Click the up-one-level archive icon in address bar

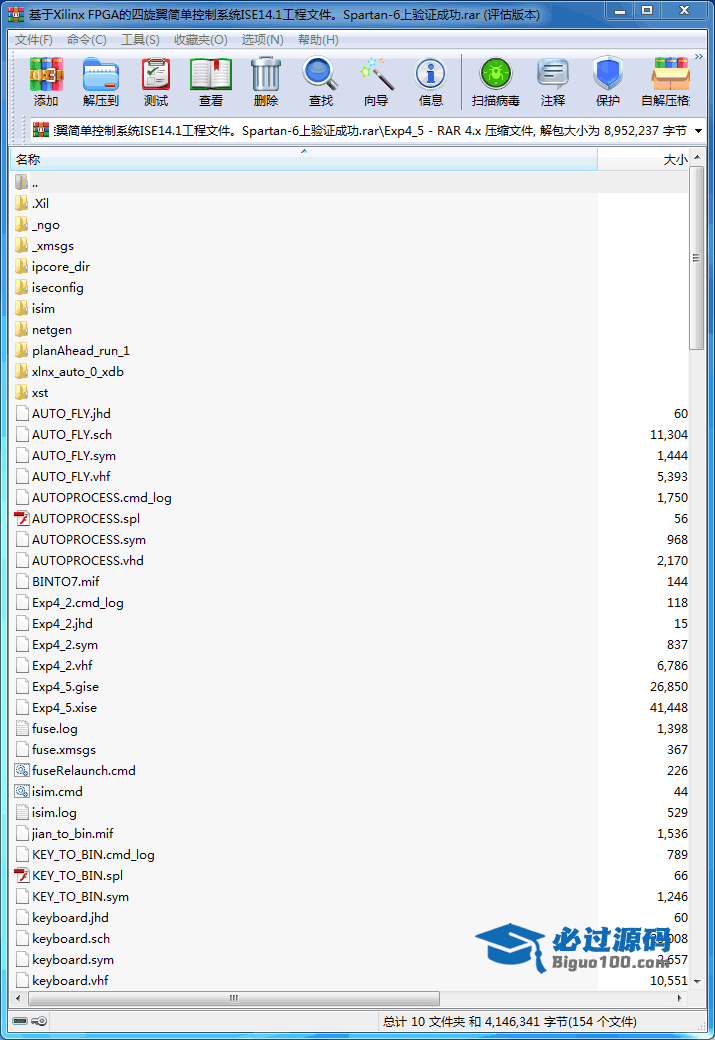click(x=41, y=130)
